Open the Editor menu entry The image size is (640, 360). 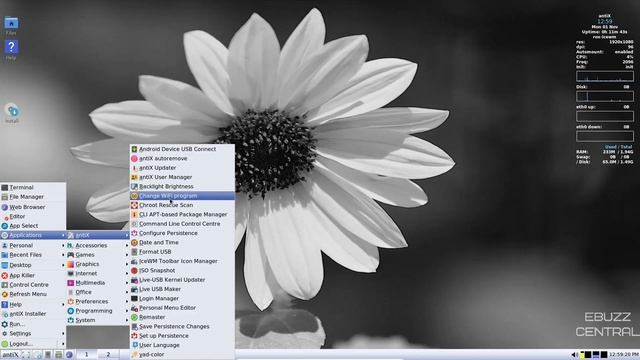coord(33,216)
